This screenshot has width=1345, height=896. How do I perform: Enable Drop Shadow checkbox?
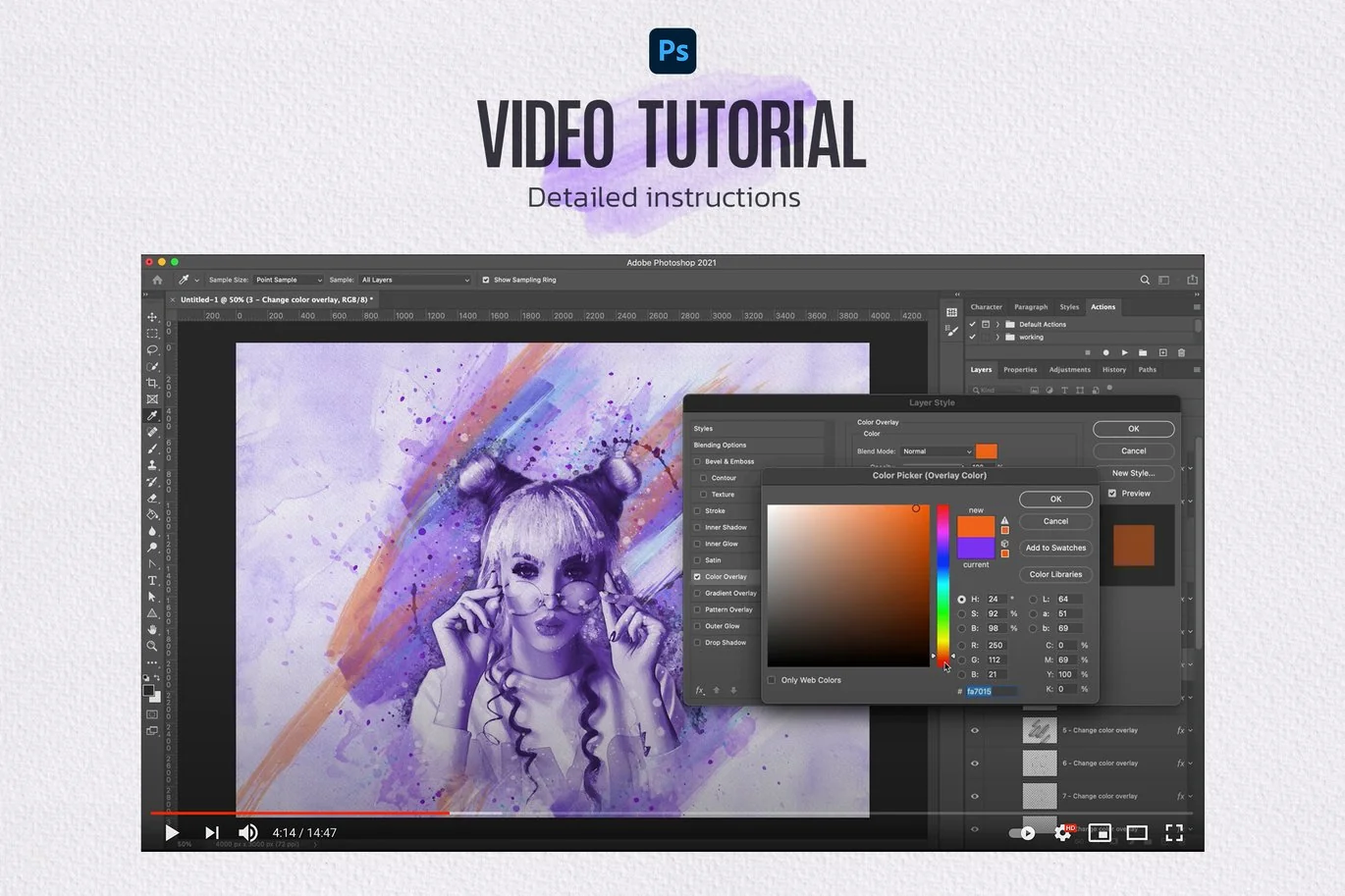point(698,643)
